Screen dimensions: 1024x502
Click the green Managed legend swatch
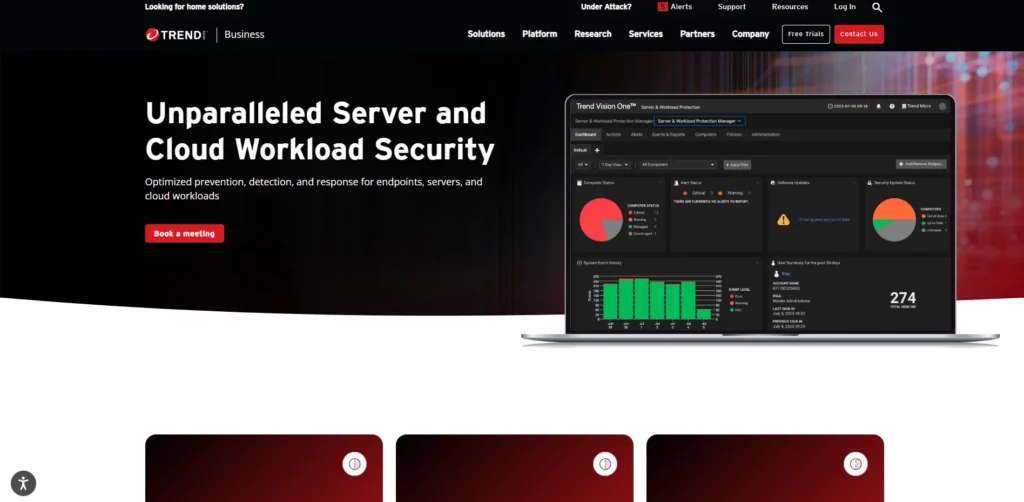(630, 227)
